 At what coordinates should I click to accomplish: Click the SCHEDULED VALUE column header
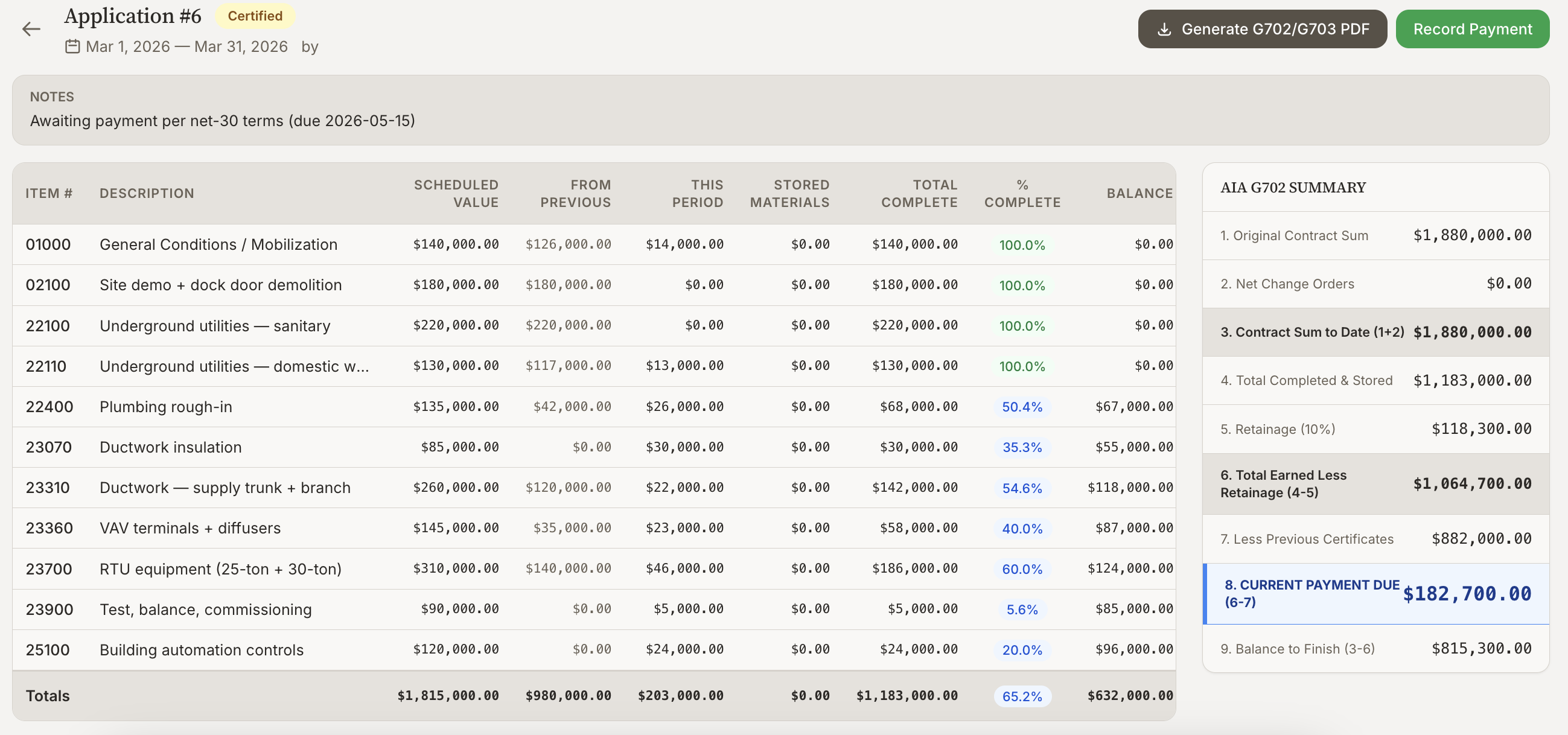tap(456, 194)
